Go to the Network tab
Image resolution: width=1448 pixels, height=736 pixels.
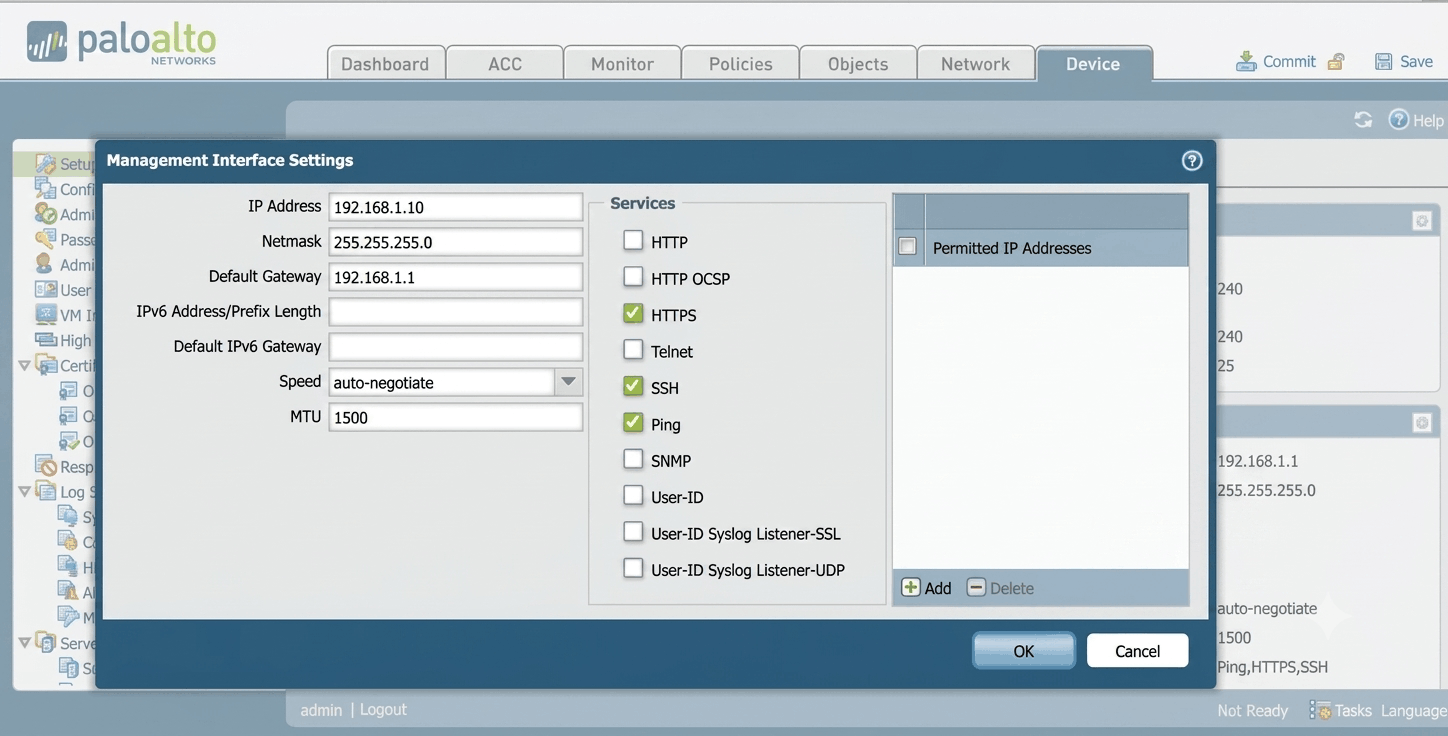(975, 63)
